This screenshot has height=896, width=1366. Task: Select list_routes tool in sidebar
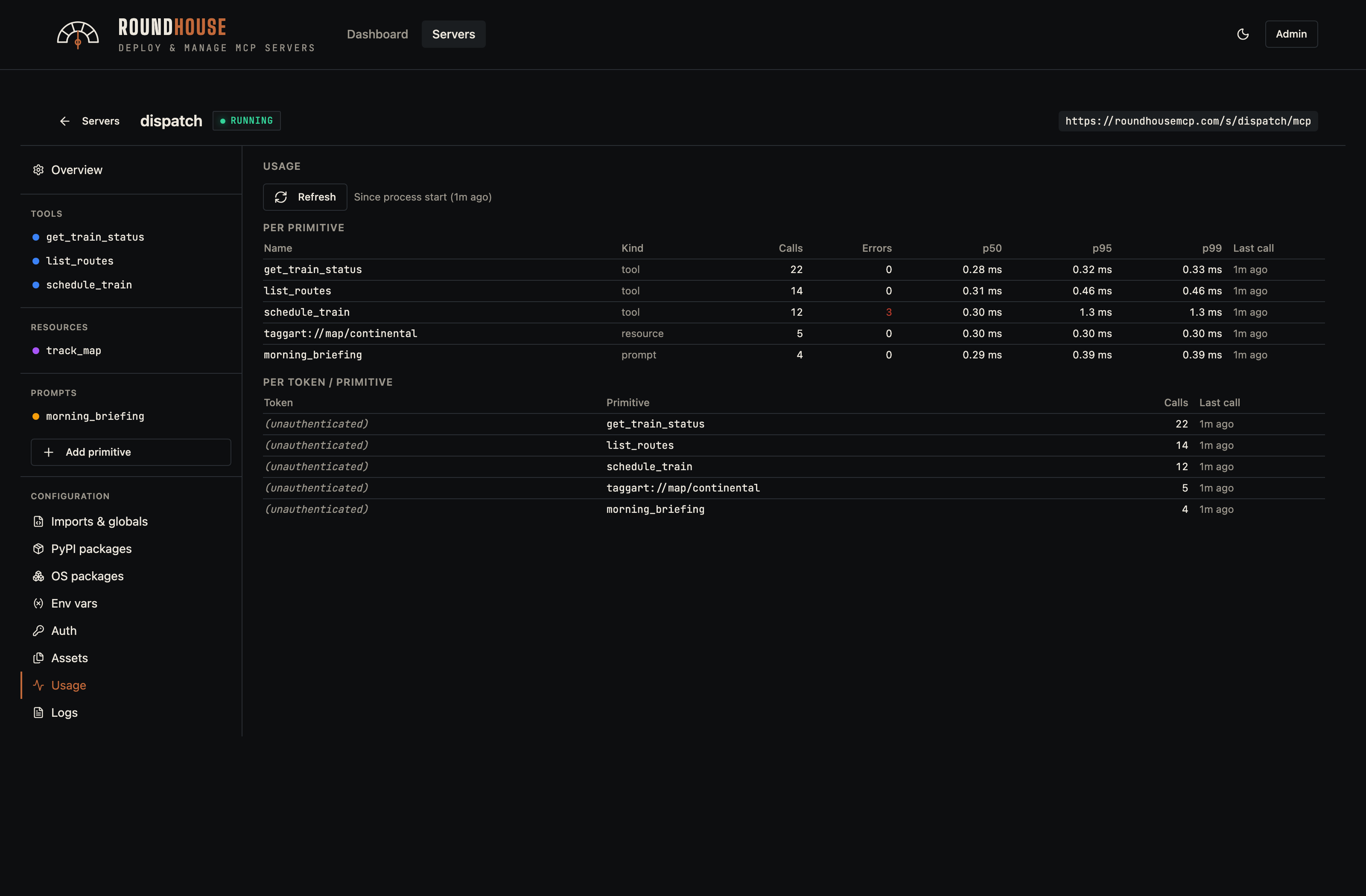pyautogui.click(x=80, y=261)
